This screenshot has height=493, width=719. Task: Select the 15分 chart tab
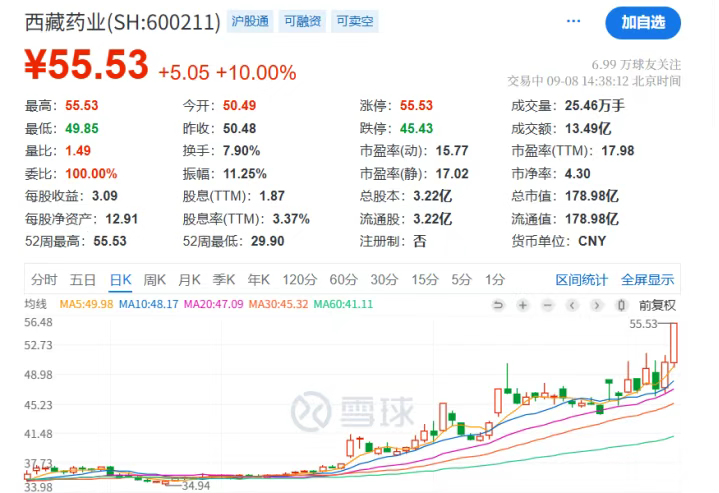(x=425, y=280)
